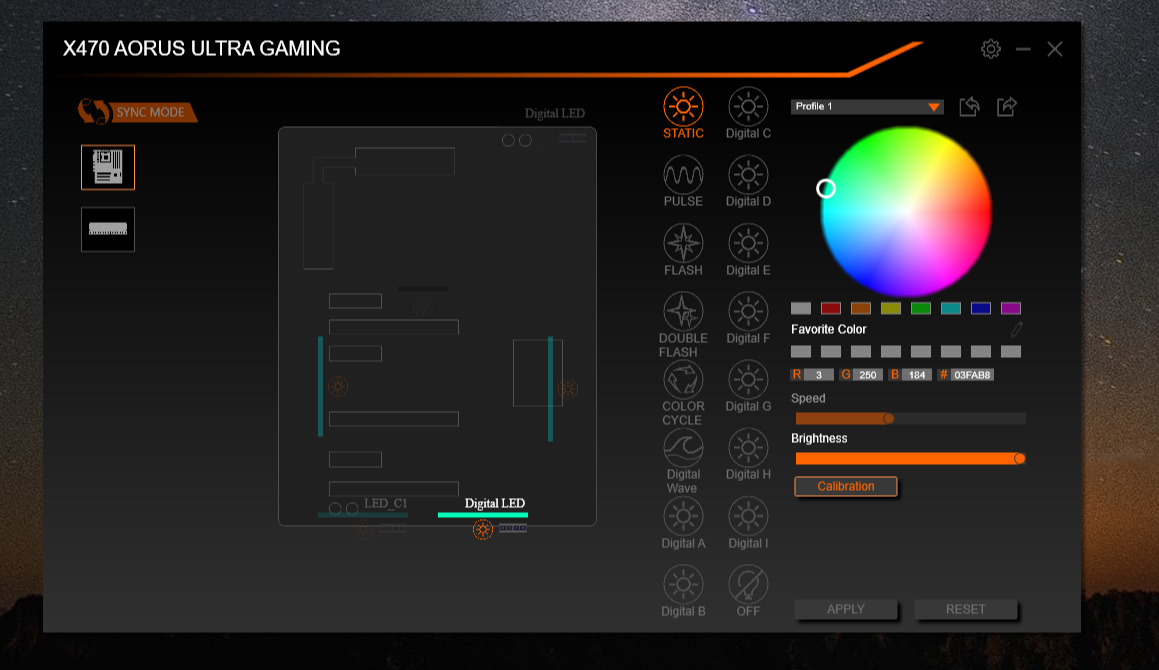Choose the green preset color swatch
The height and width of the screenshot is (670, 1159).
[921, 308]
